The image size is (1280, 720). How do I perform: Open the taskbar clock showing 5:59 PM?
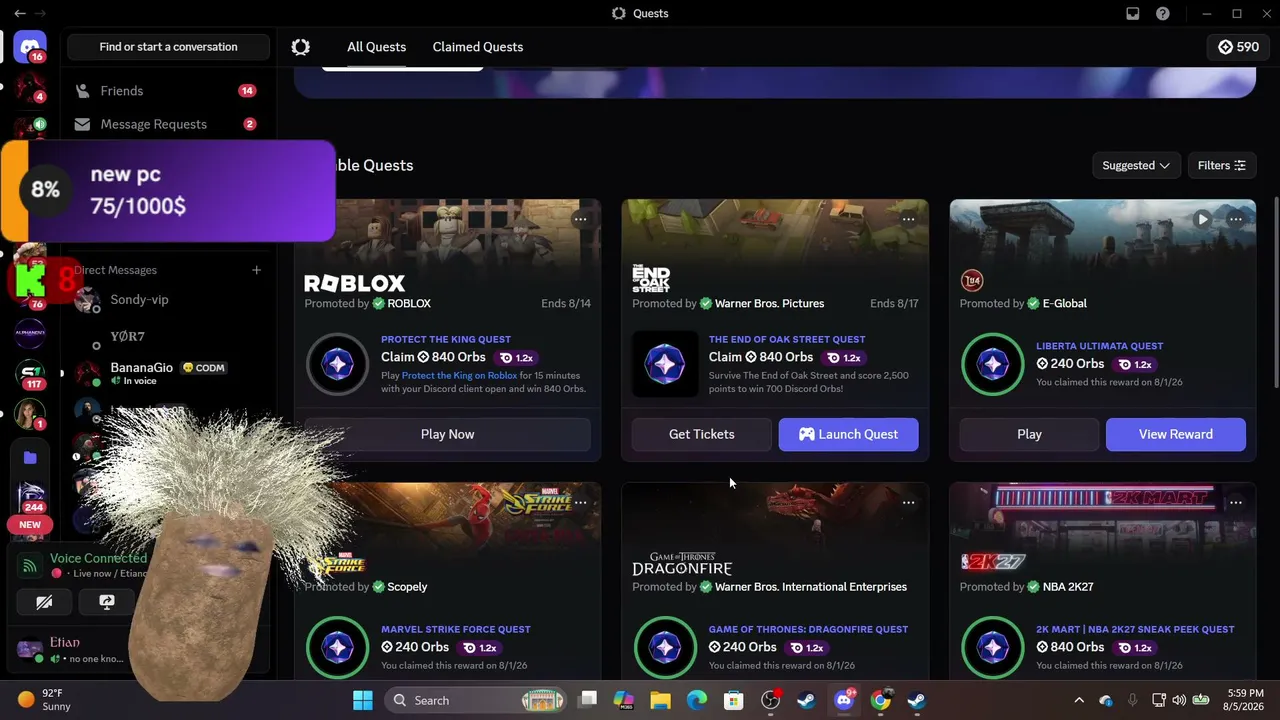click(x=1244, y=700)
